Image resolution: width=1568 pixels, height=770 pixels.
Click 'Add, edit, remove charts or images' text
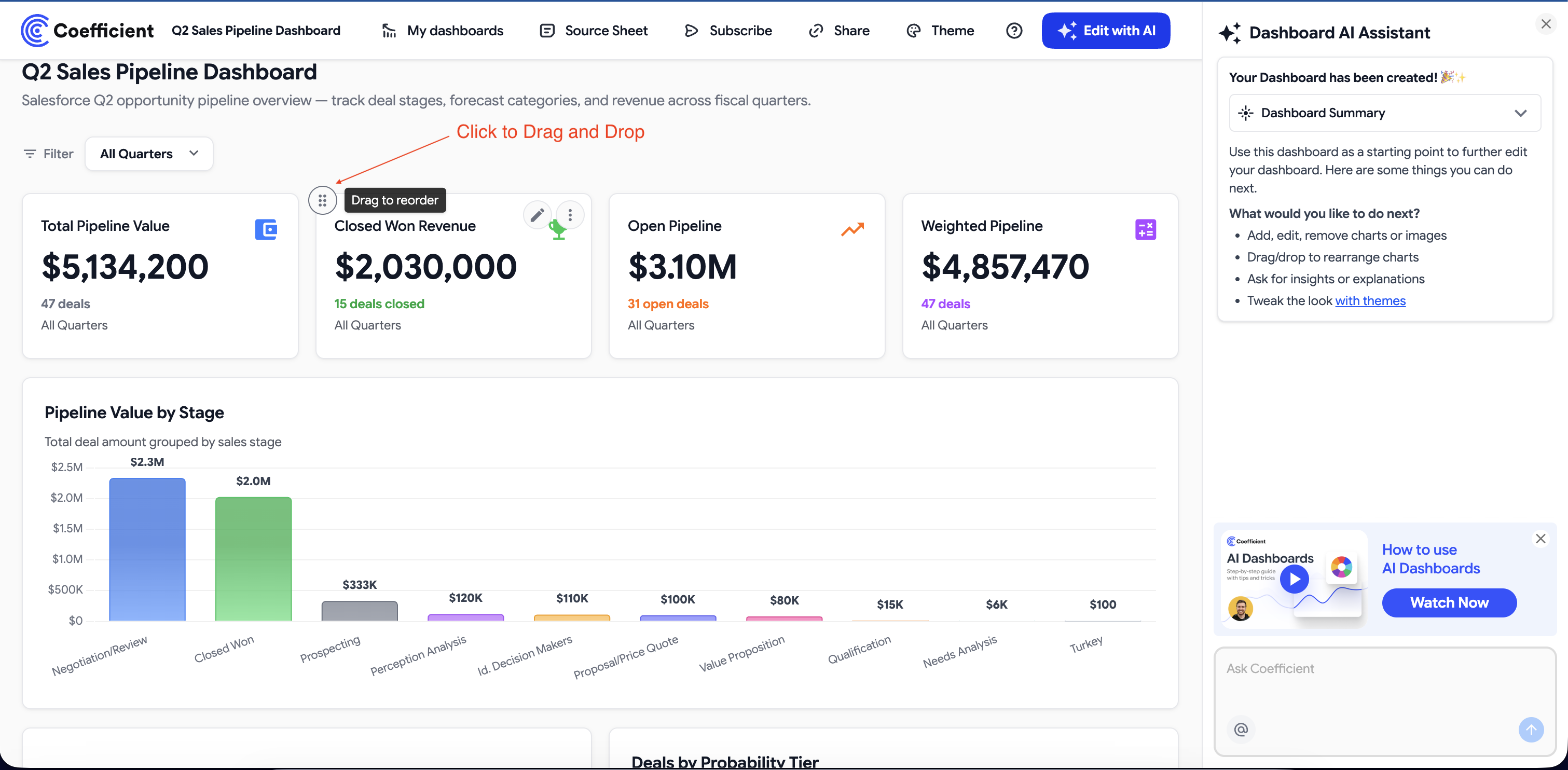(x=1346, y=235)
